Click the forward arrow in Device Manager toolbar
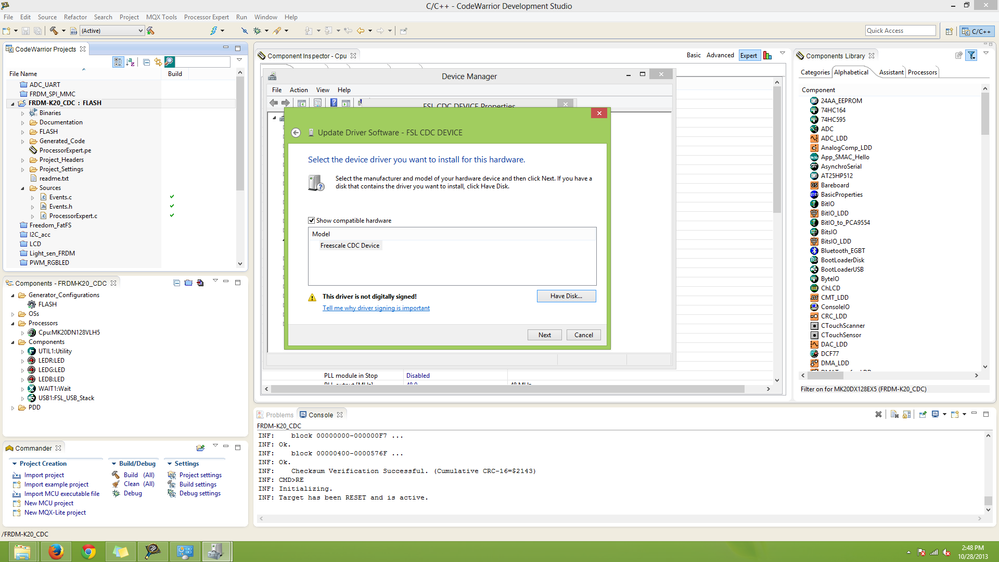The image size is (999, 562). (286, 103)
